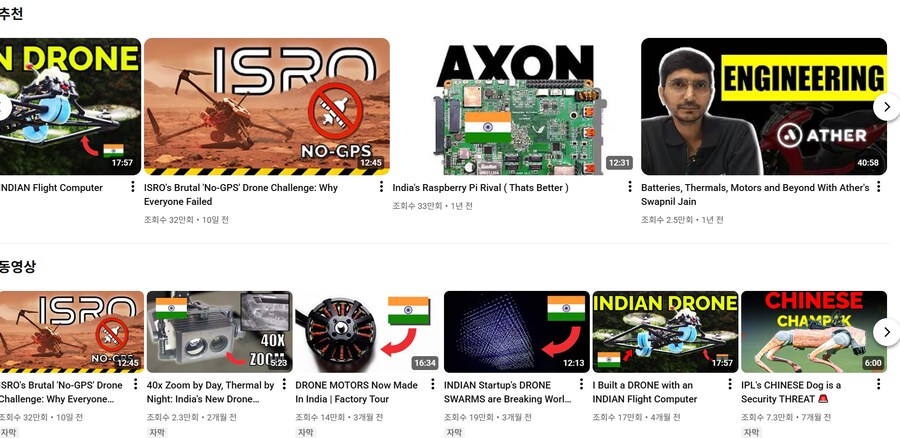Open more options for Ather's Swapnil Jain video
900x438 pixels.
(x=878, y=187)
